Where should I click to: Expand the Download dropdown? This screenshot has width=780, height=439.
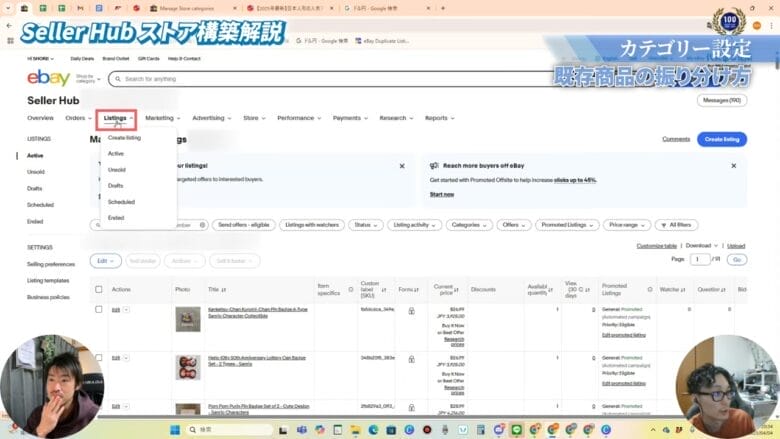[x=702, y=246]
